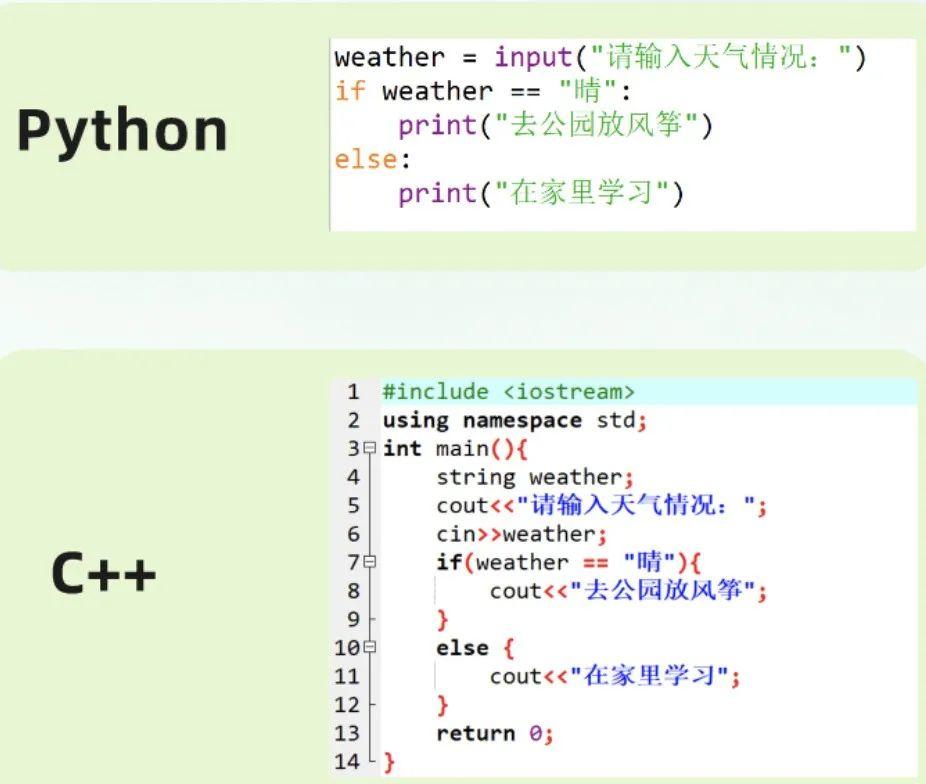Click the closing brace on line 14

point(389,762)
